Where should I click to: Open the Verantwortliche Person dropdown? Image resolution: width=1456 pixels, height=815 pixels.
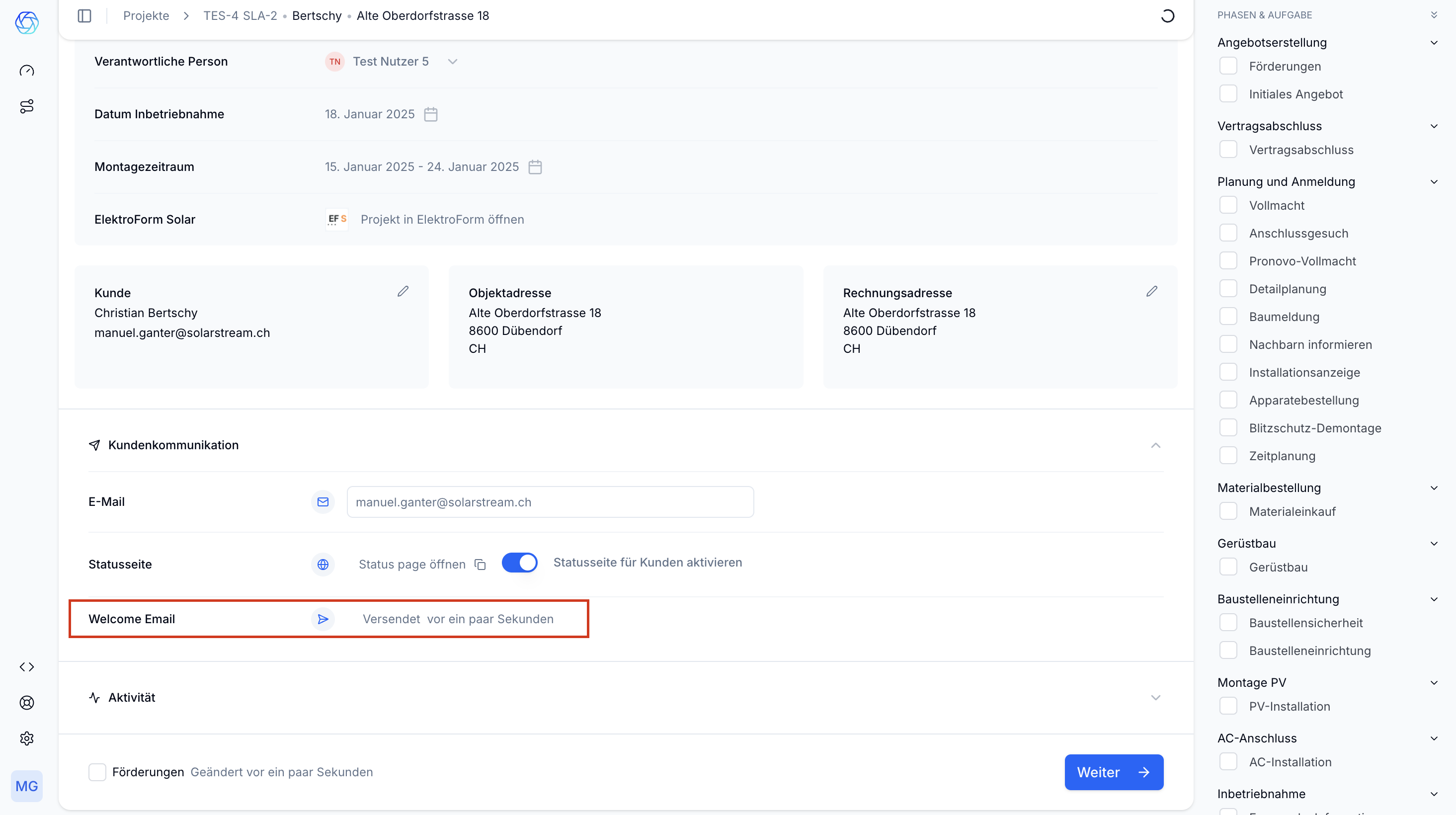[x=452, y=62]
